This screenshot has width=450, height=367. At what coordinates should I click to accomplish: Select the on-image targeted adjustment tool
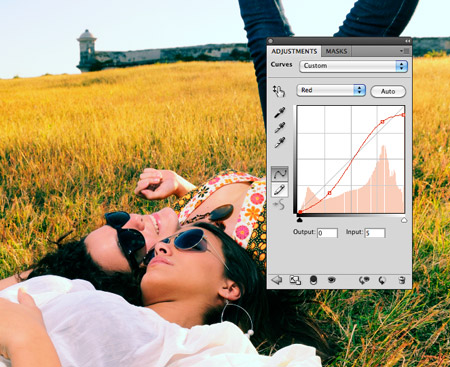tap(279, 91)
